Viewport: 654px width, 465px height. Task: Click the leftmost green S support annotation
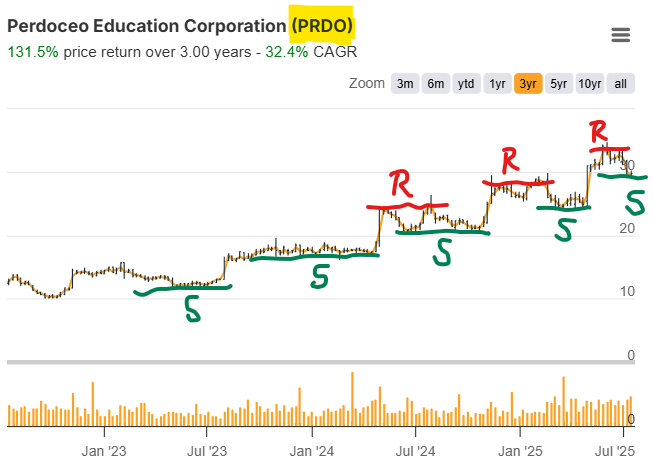[191, 311]
